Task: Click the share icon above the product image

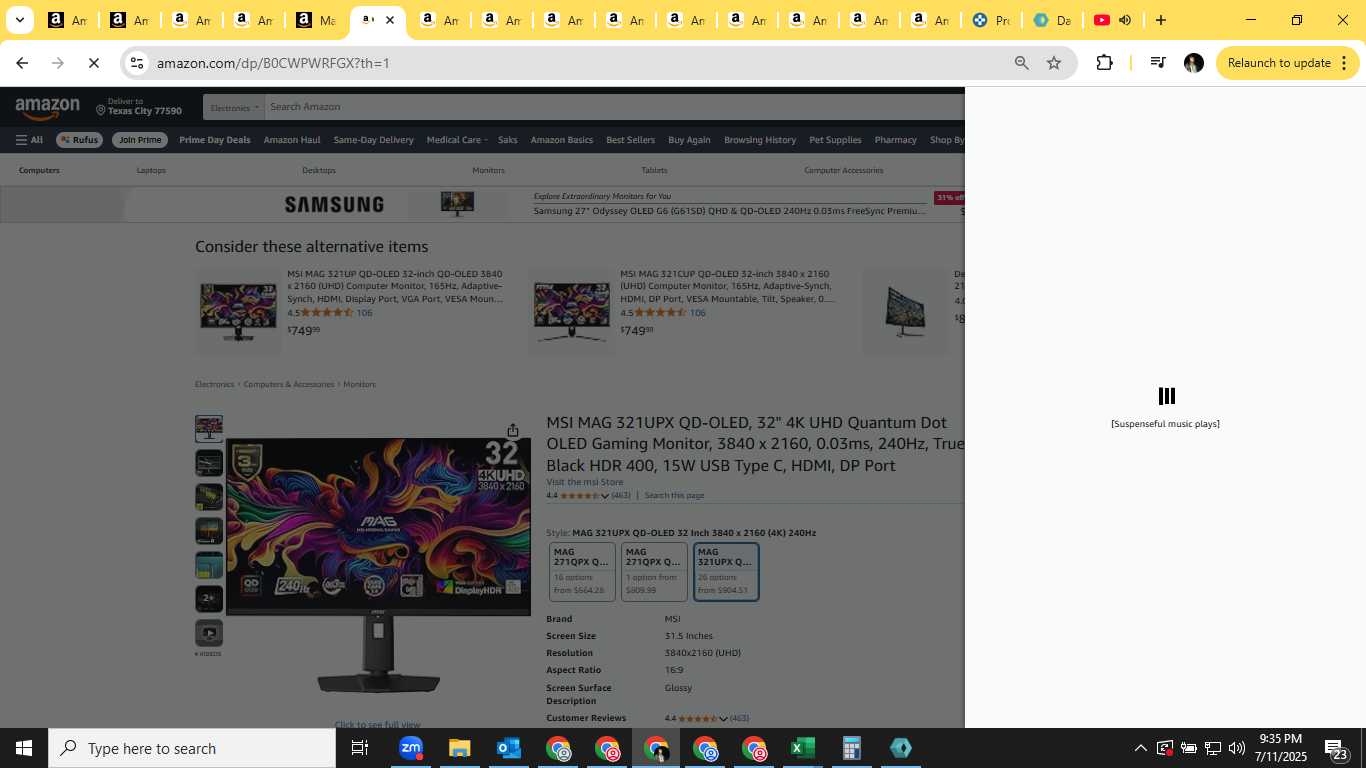Action: (513, 430)
